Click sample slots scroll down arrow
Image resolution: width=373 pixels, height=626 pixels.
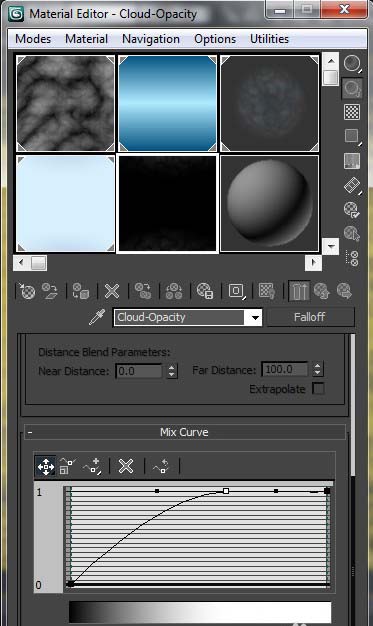click(331, 246)
